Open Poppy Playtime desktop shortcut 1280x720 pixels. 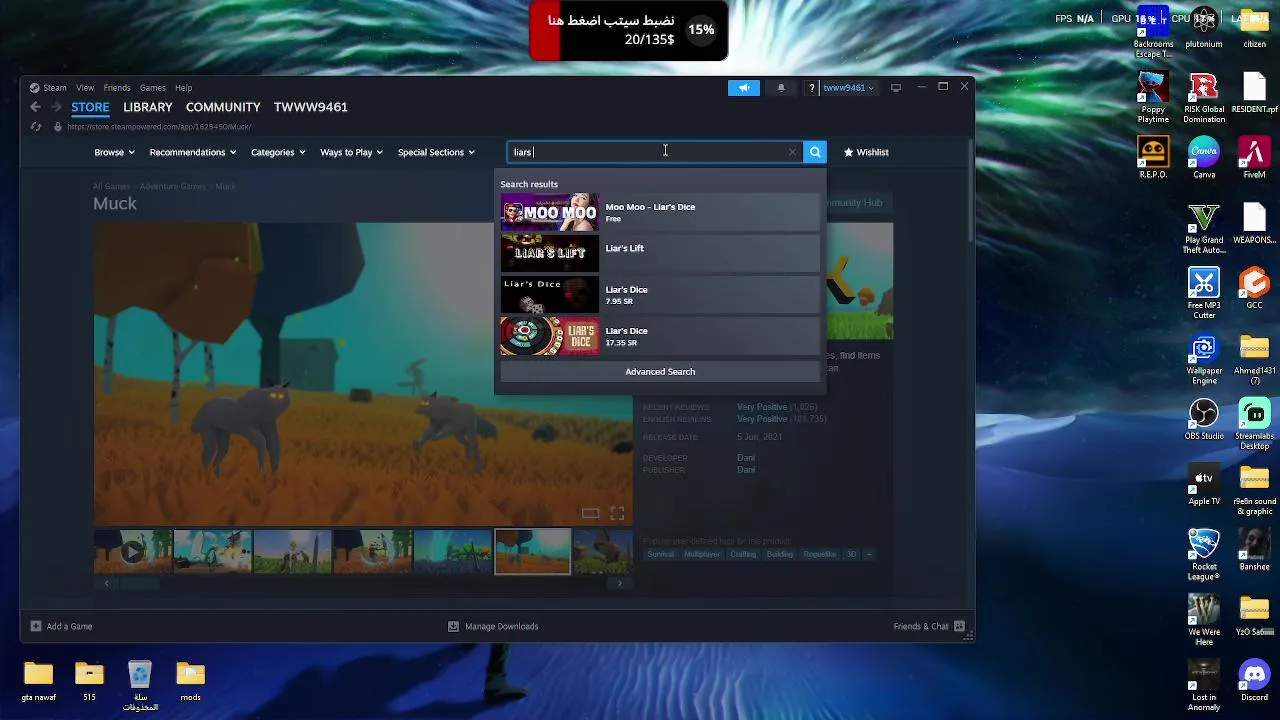click(x=1153, y=97)
